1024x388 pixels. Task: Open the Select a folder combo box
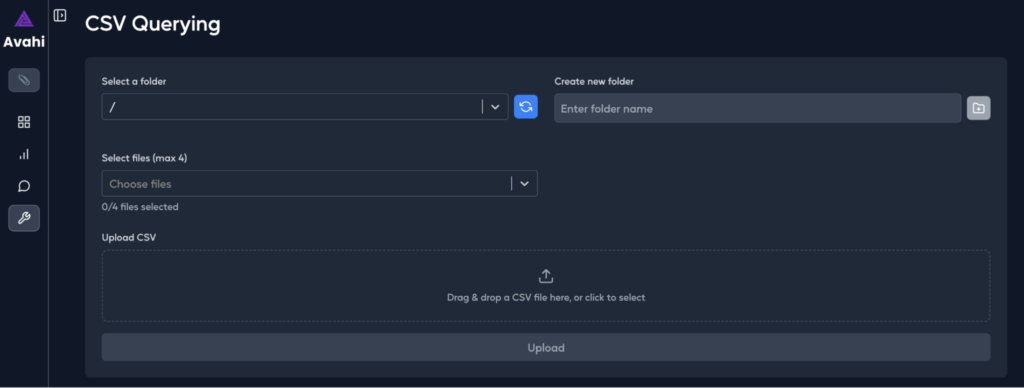point(305,106)
